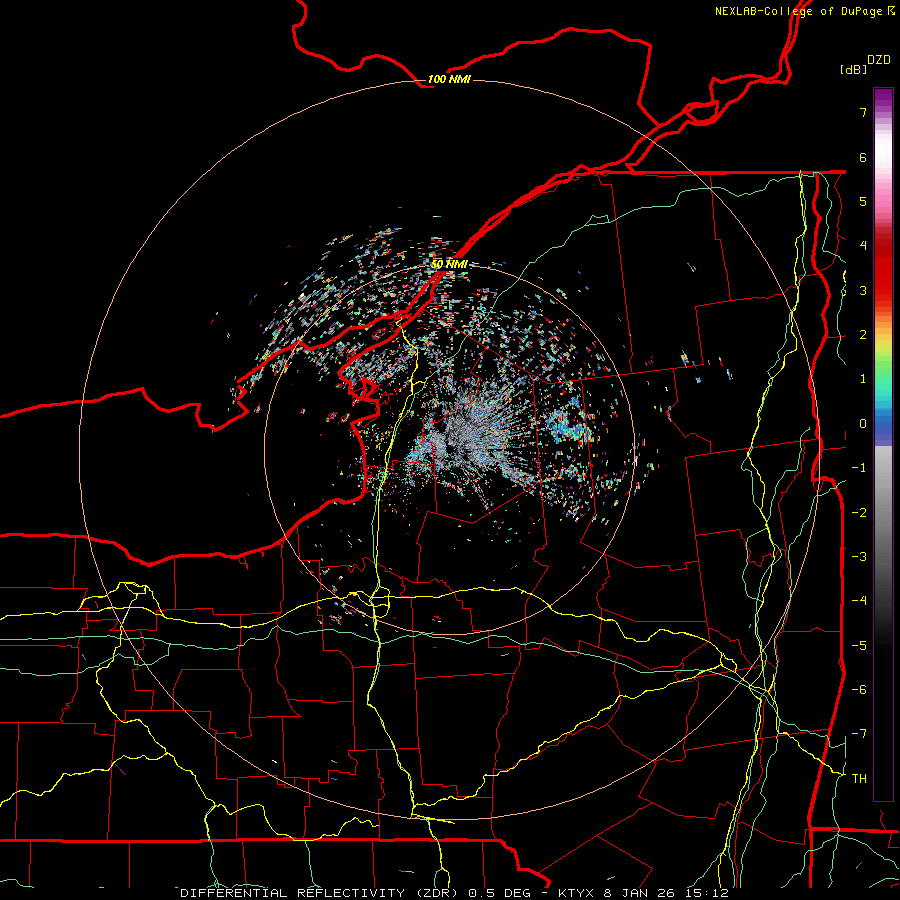Click the radar site center of returns
This screenshot has height=900, width=900.
(449, 449)
